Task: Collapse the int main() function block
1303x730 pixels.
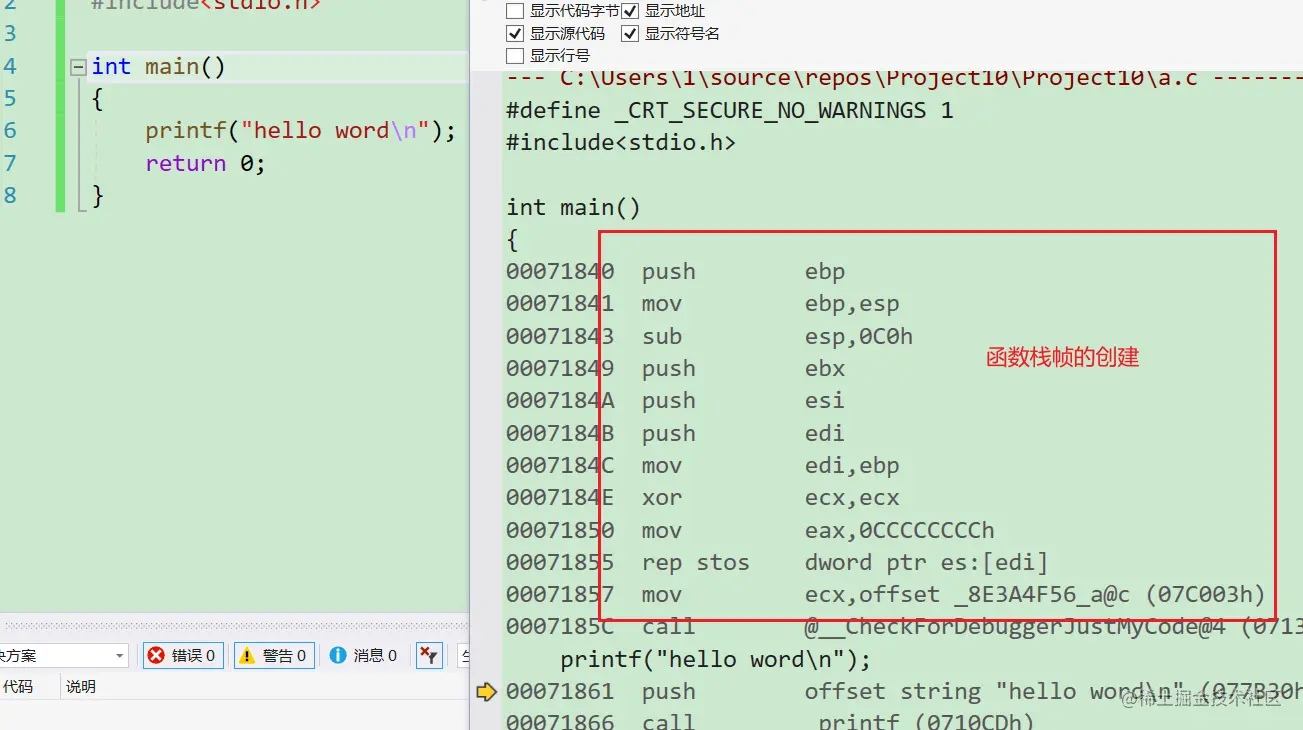Action: 78,67
